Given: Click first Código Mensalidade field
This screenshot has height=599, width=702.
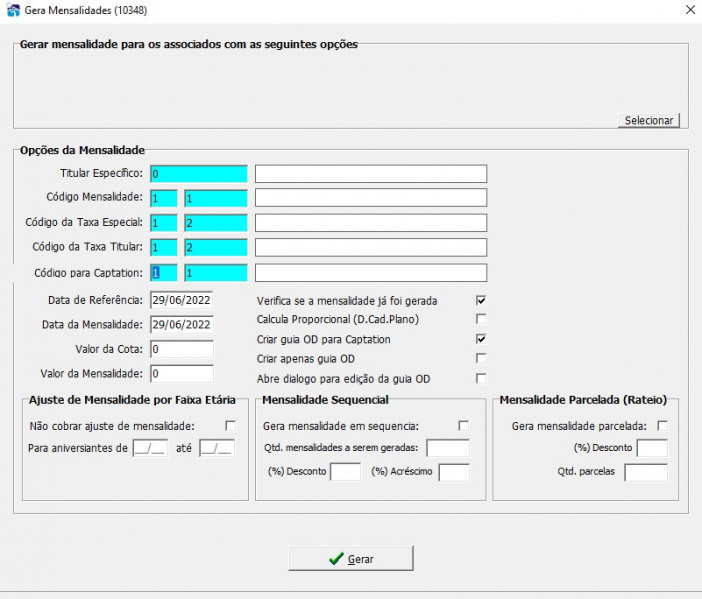Looking at the screenshot, I should 164,198.
